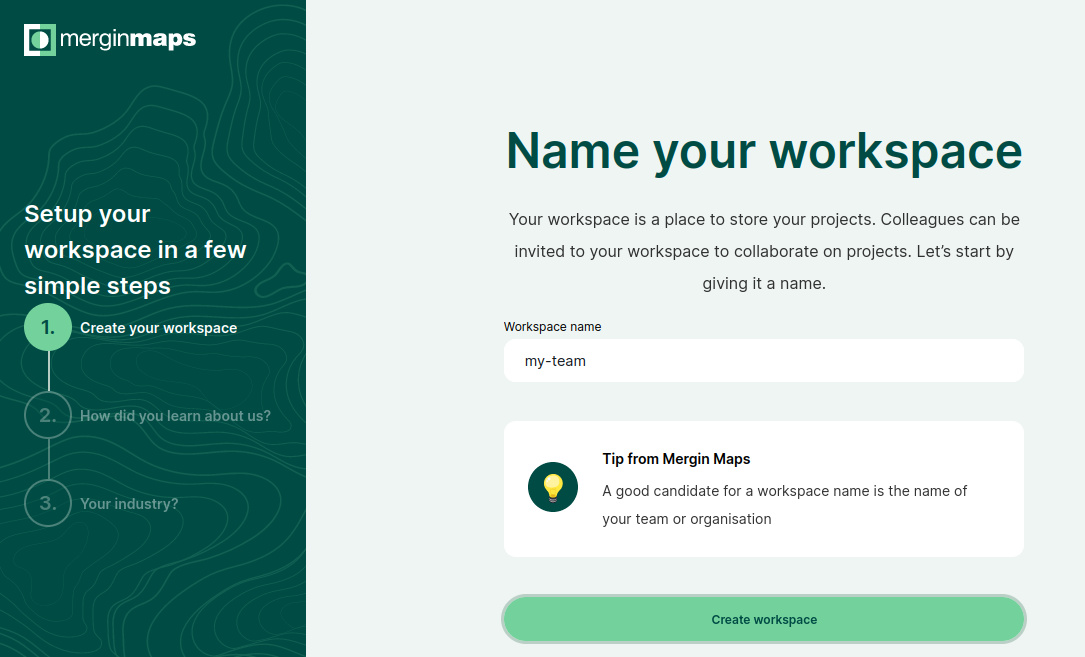Click the lightbulb tip icon
Image resolution: width=1085 pixels, height=657 pixels.
coord(553,487)
